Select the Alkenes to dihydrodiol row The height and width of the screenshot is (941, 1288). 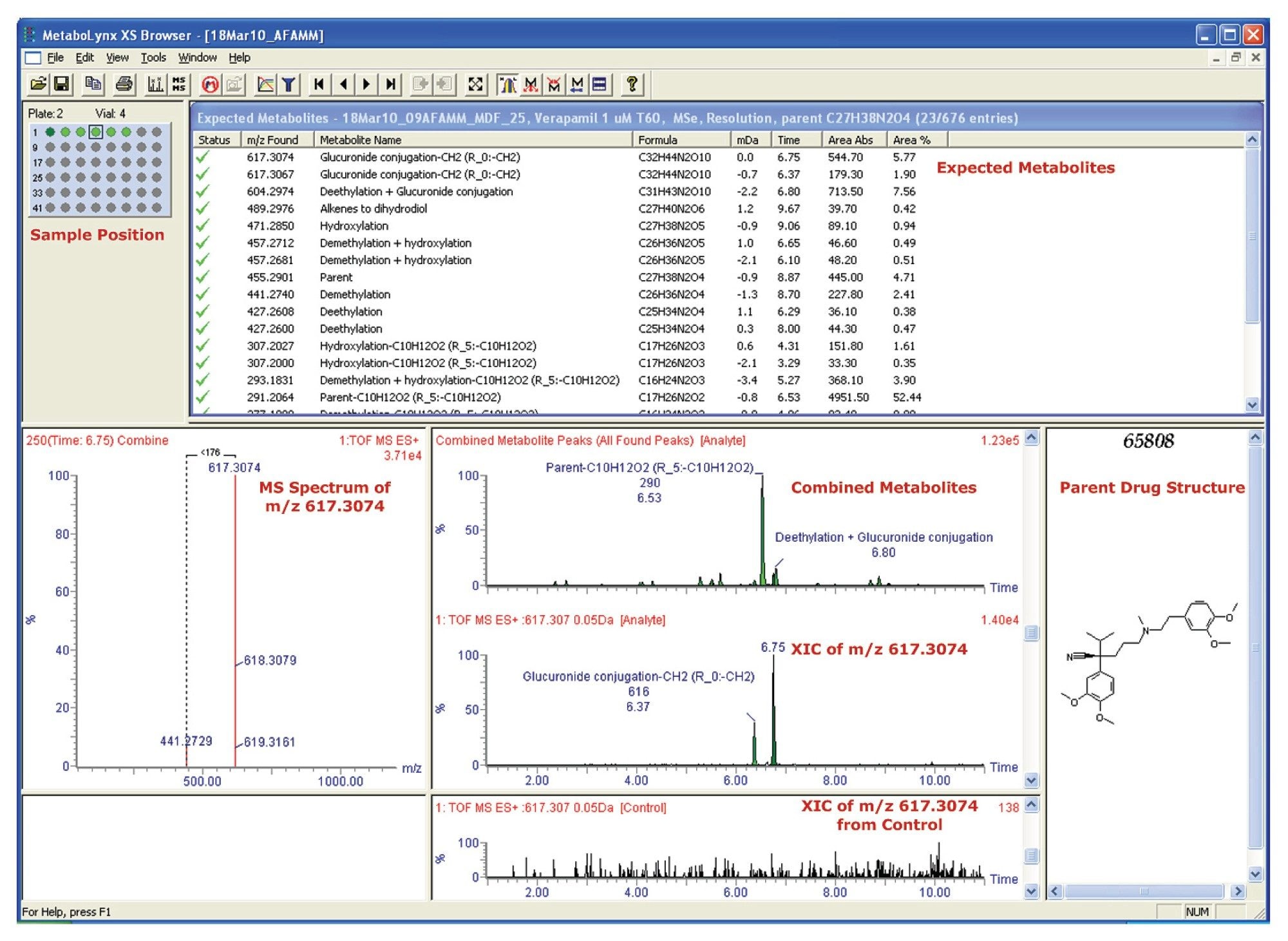click(718, 209)
